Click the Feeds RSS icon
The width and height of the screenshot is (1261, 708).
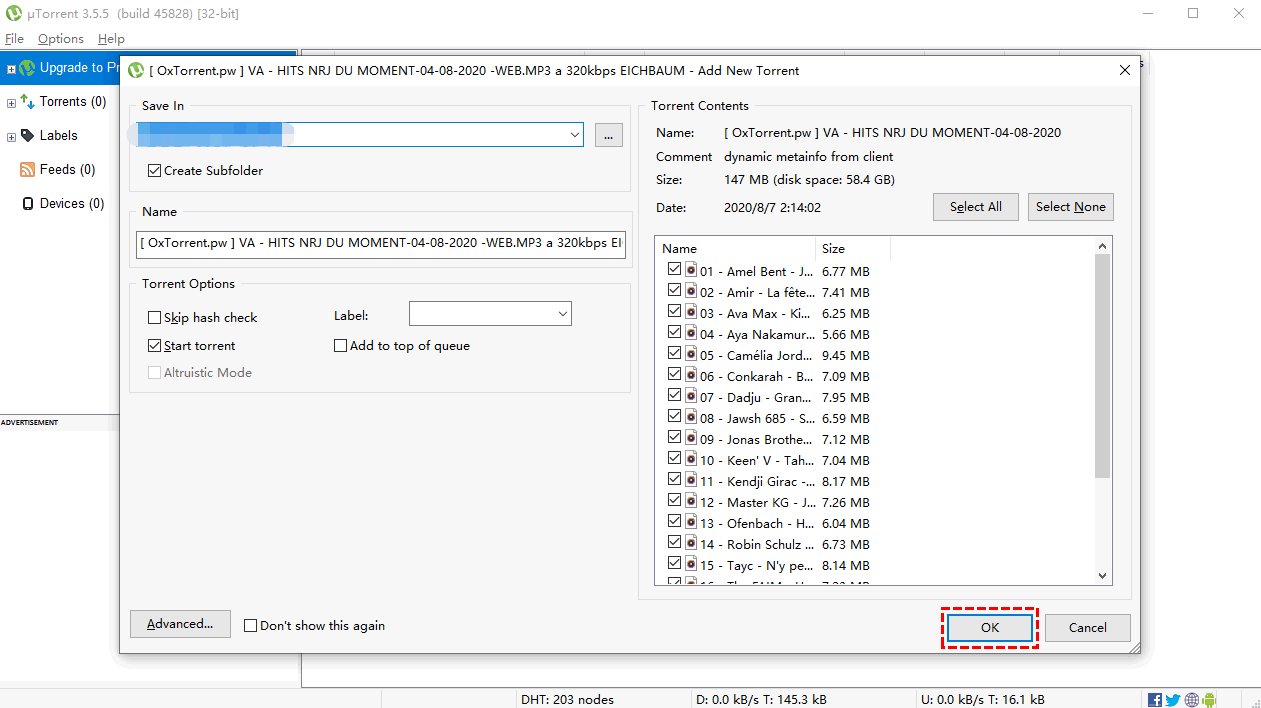point(27,170)
